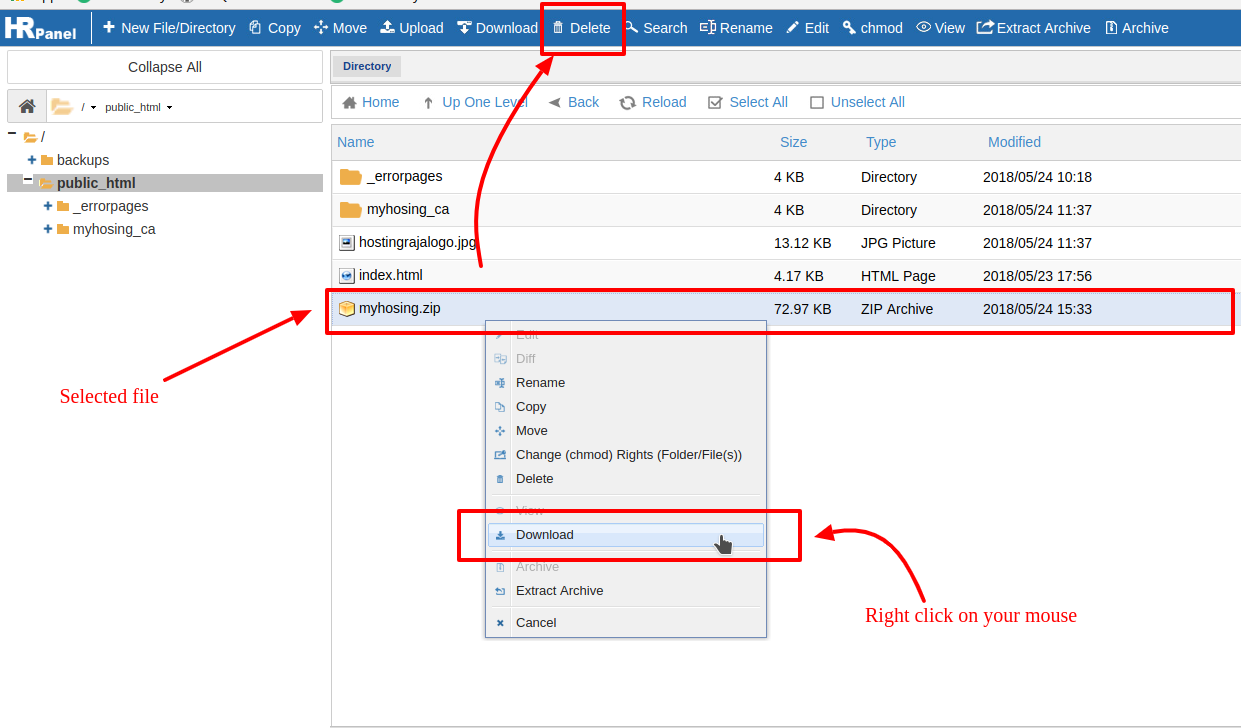The image size is (1241, 728).
Task: Collapse the public_html tree node
Action: tap(28, 181)
